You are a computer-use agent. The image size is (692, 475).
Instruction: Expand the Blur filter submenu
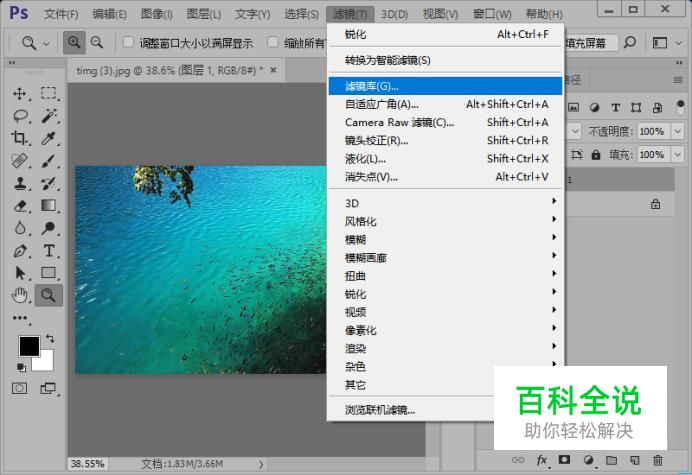point(445,239)
